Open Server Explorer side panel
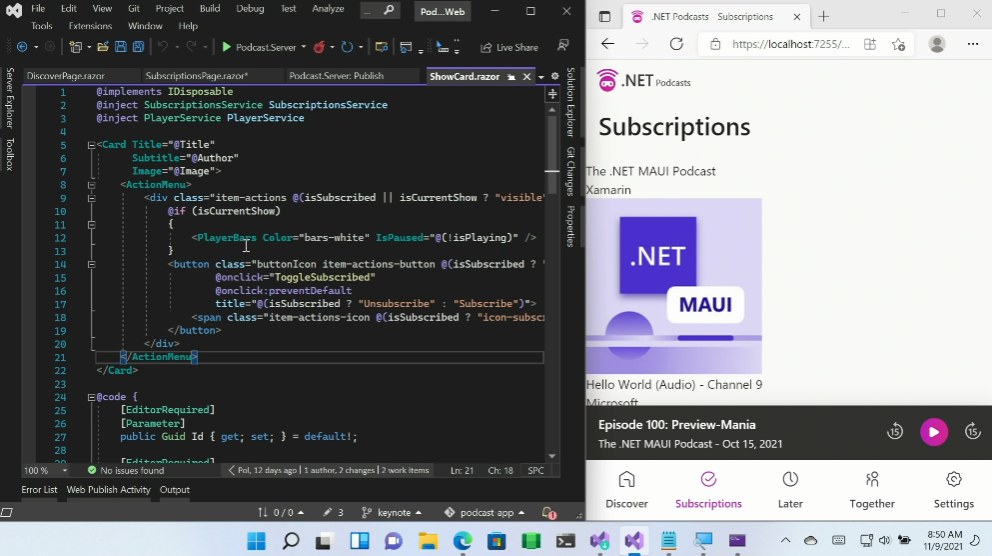The width and height of the screenshot is (992, 556). [x=9, y=98]
